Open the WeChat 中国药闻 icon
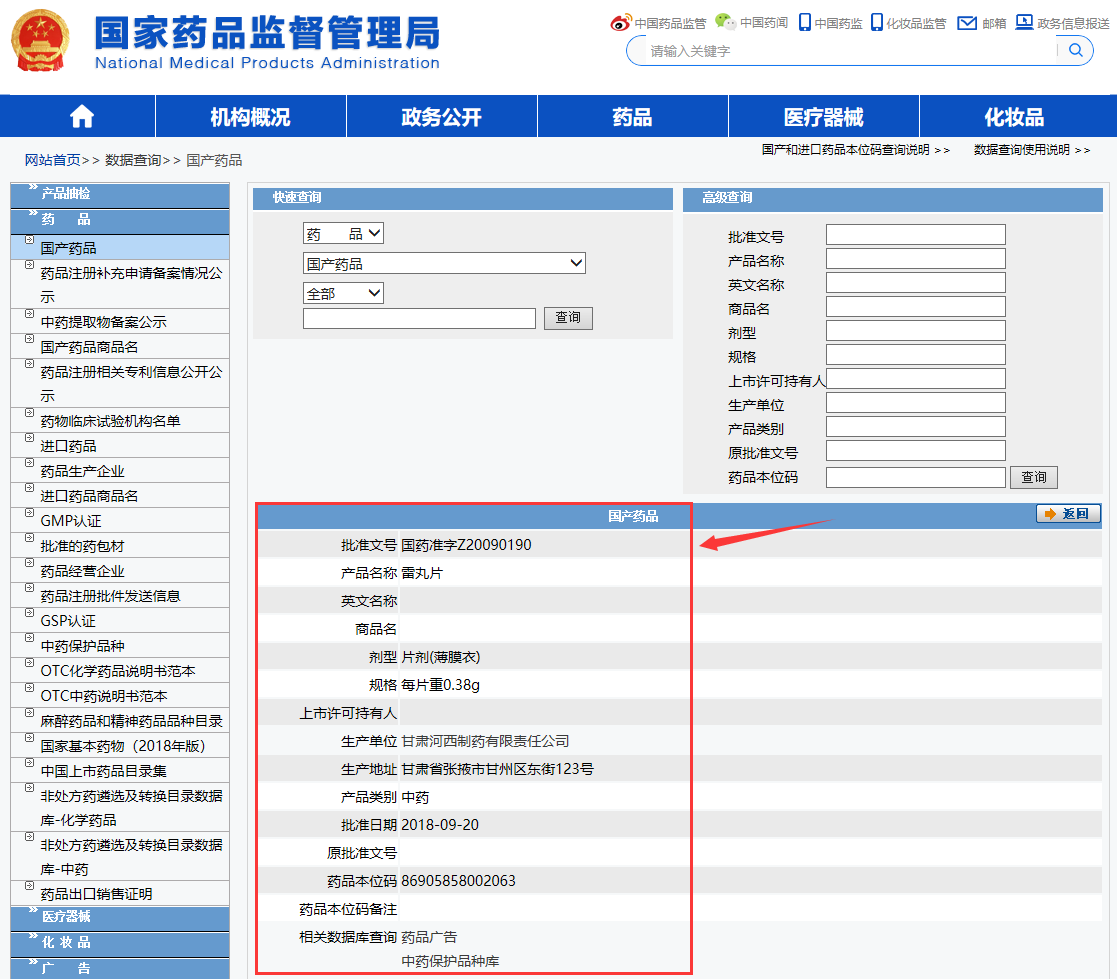Viewport: 1117px width, 979px height. click(725, 22)
